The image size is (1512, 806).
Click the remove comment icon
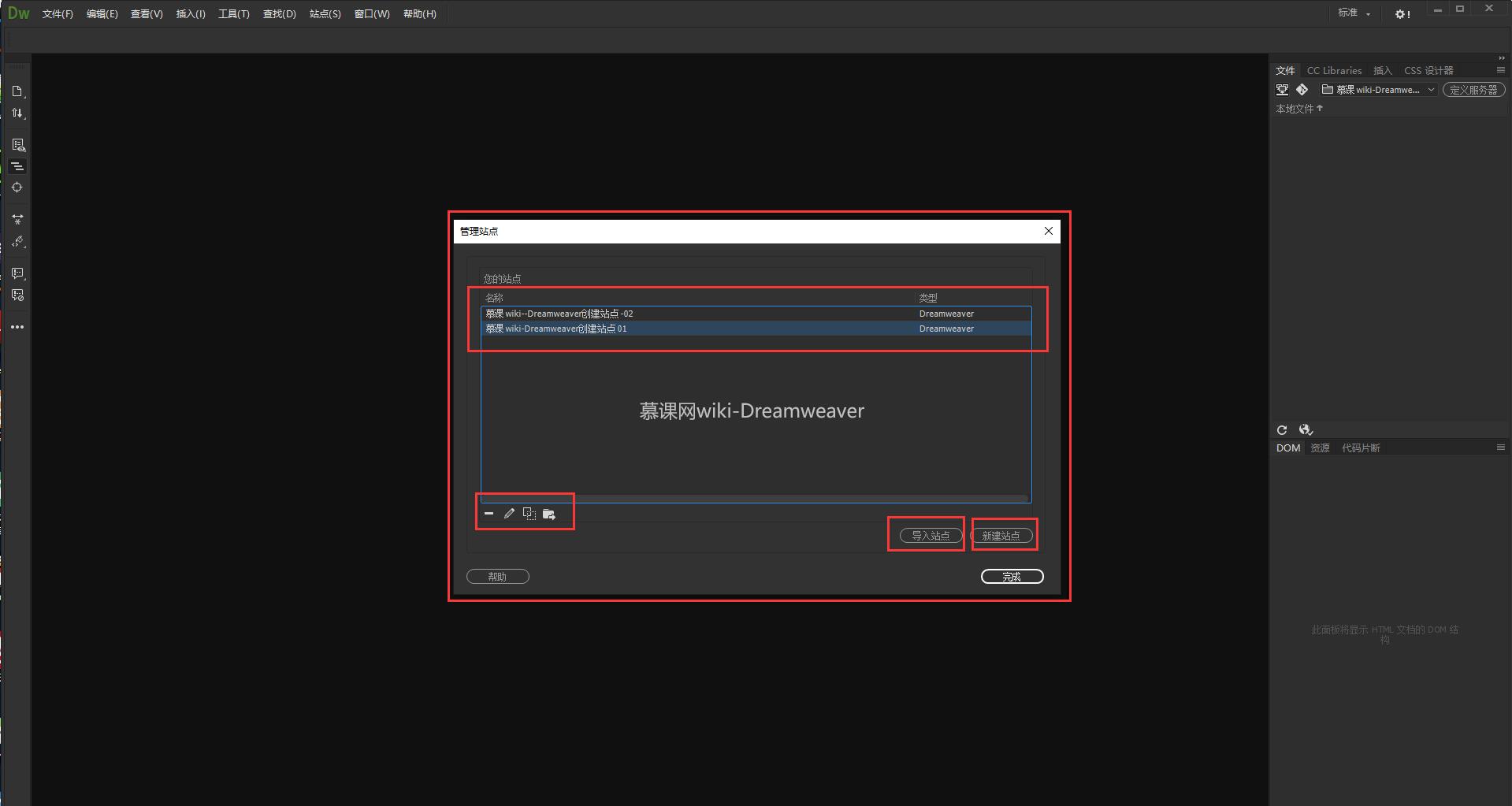click(x=17, y=295)
